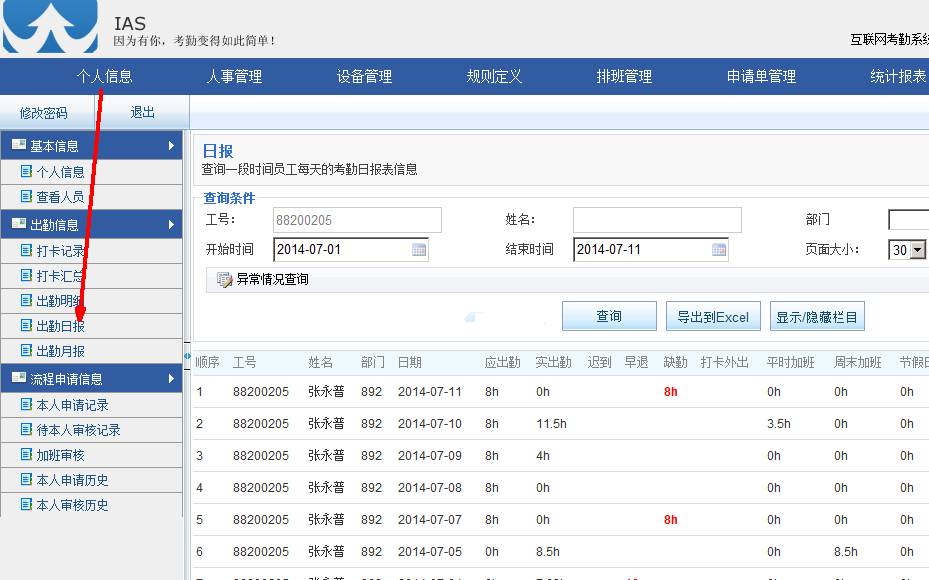This screenshot has width=929, height=580.
Task: Click the 日期 column header
Action: pyautogui.click(x=409, y=363)
